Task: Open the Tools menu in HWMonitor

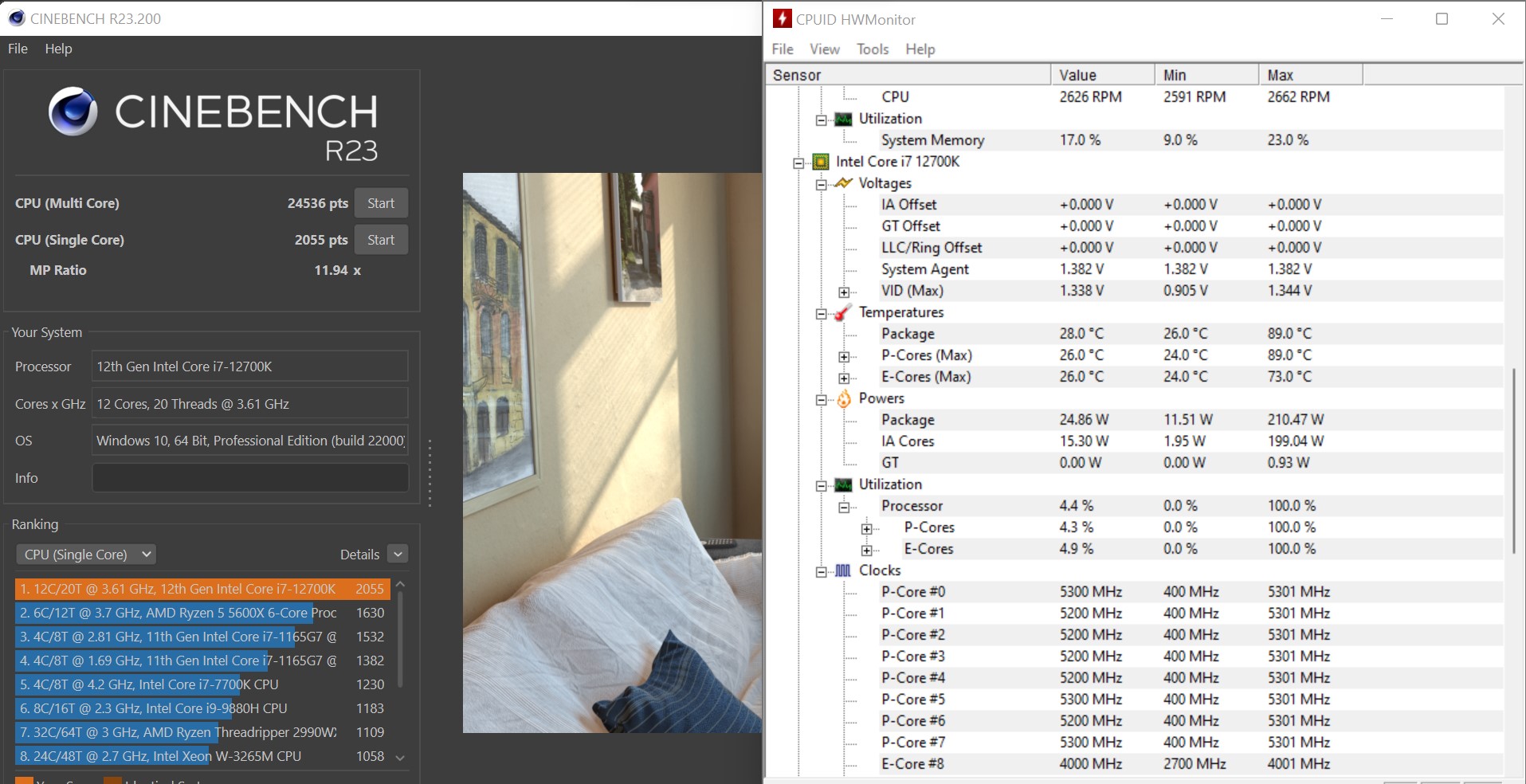Action: (x=873, y=49)
